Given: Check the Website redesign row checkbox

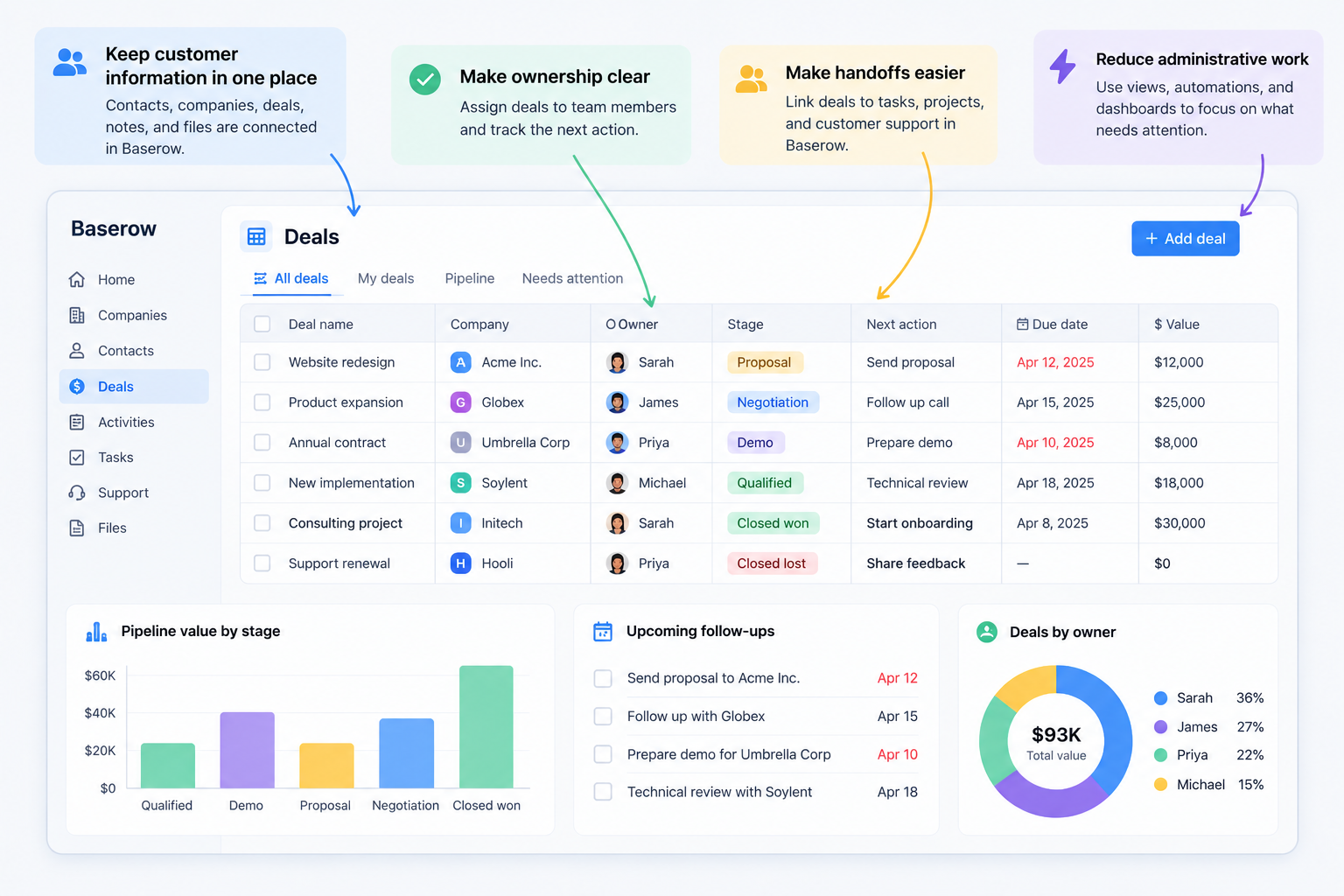Looking at the screenshot, I should coord(262,362).
